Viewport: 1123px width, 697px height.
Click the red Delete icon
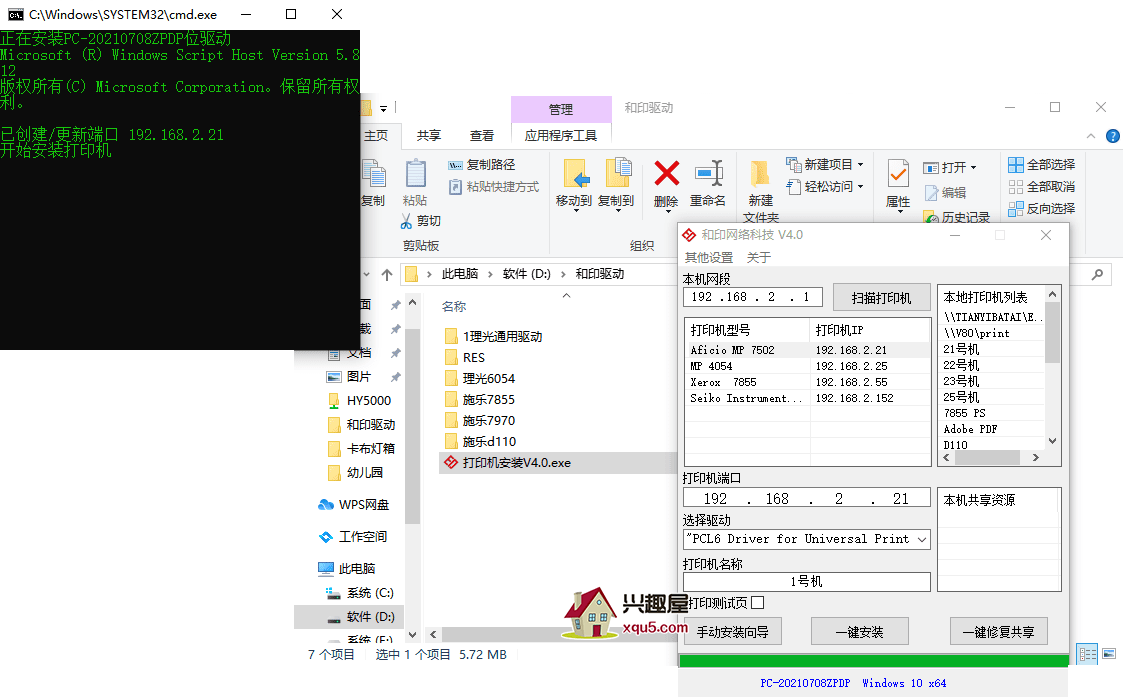click(666, 173)
